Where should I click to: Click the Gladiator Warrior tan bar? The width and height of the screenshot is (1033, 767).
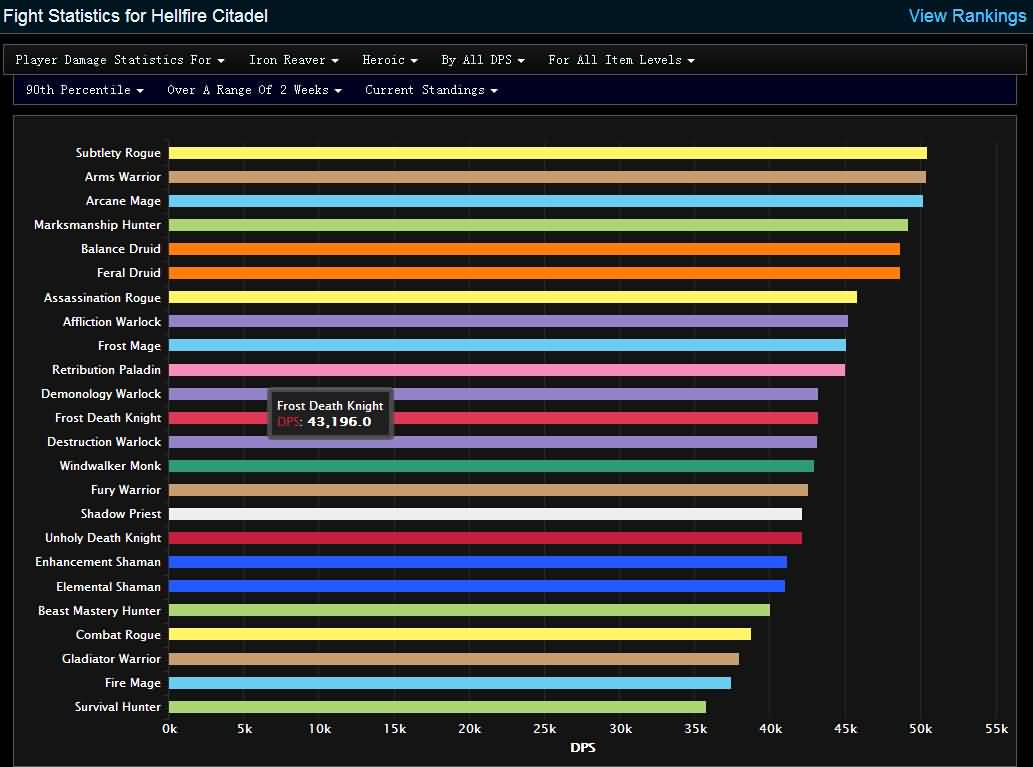point(454,658)
